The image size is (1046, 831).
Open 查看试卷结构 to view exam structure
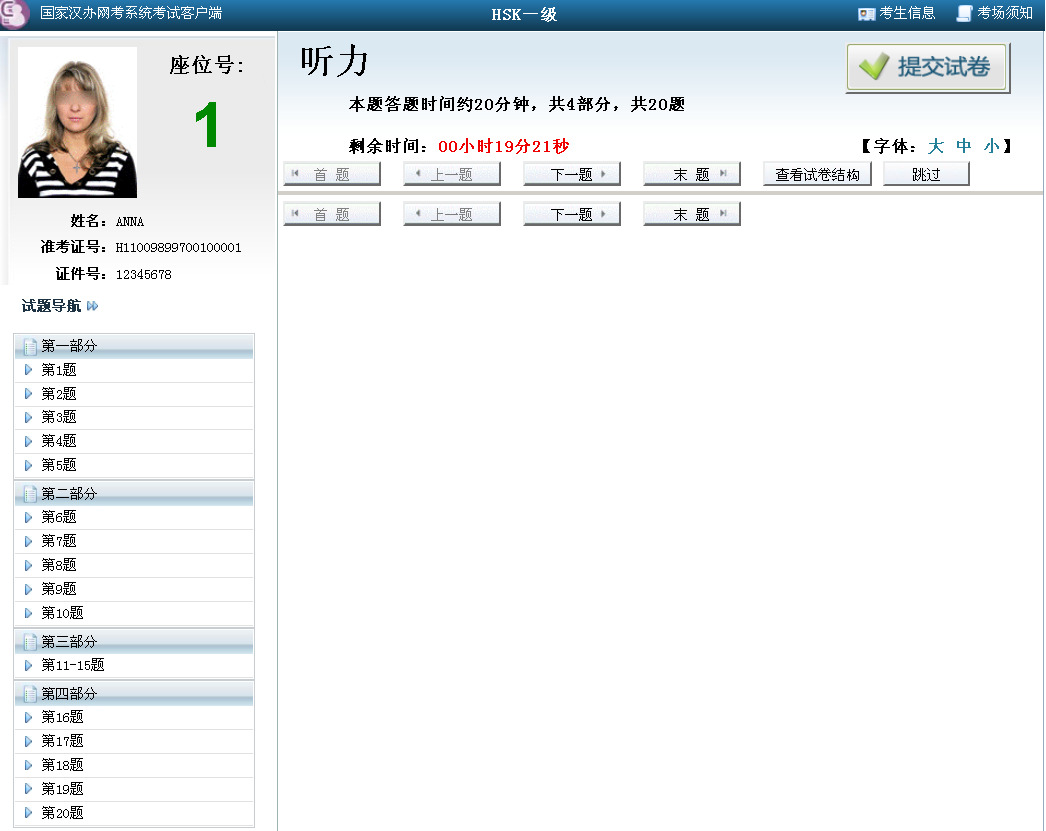coord(817,174)
